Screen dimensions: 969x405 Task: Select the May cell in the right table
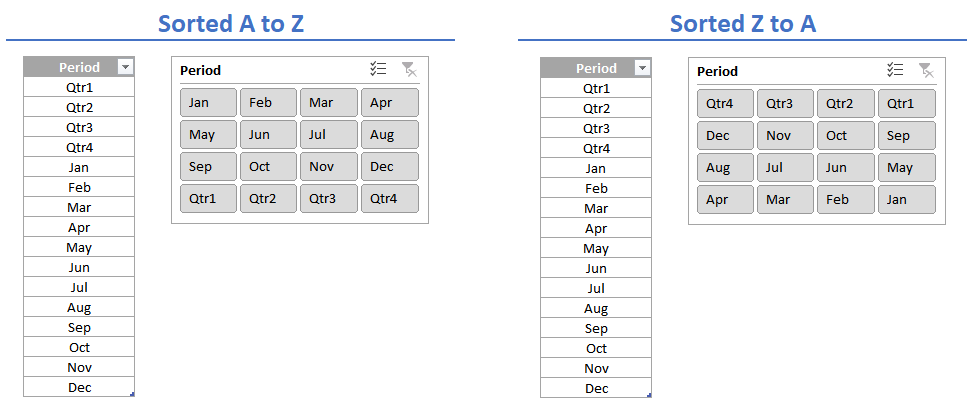596,249
